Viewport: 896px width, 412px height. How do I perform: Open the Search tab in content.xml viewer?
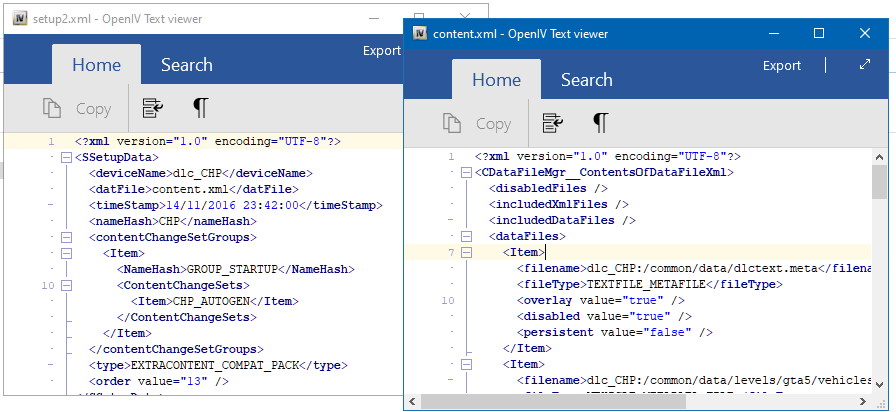[586, 80]
